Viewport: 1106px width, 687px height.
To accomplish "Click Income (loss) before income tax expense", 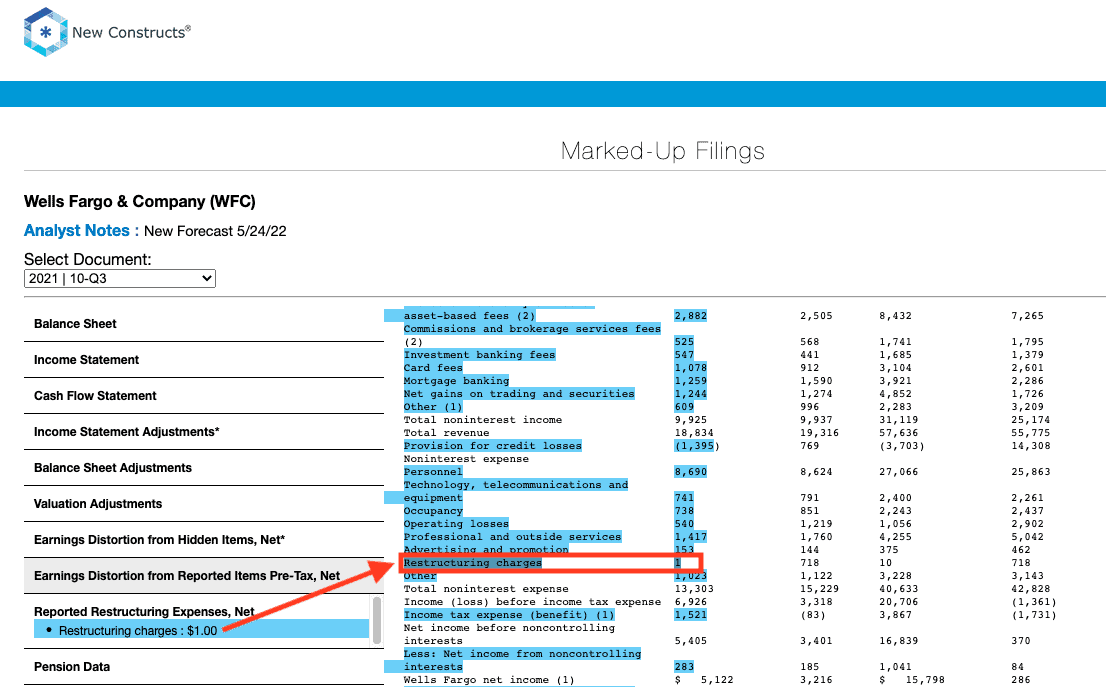I will pos(532,602).
